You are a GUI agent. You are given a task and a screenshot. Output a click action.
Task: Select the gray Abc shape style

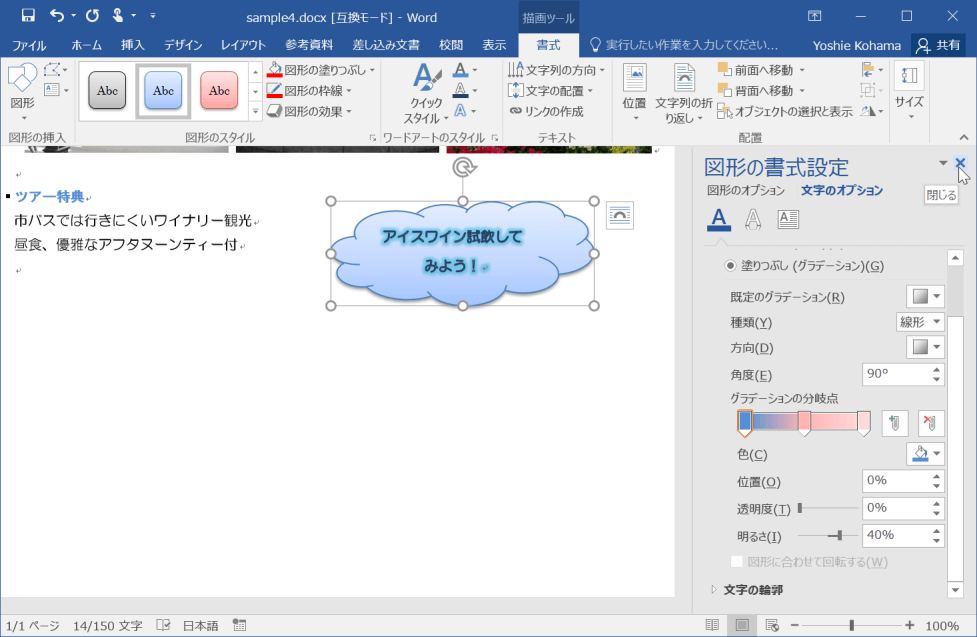pos(107,90)
